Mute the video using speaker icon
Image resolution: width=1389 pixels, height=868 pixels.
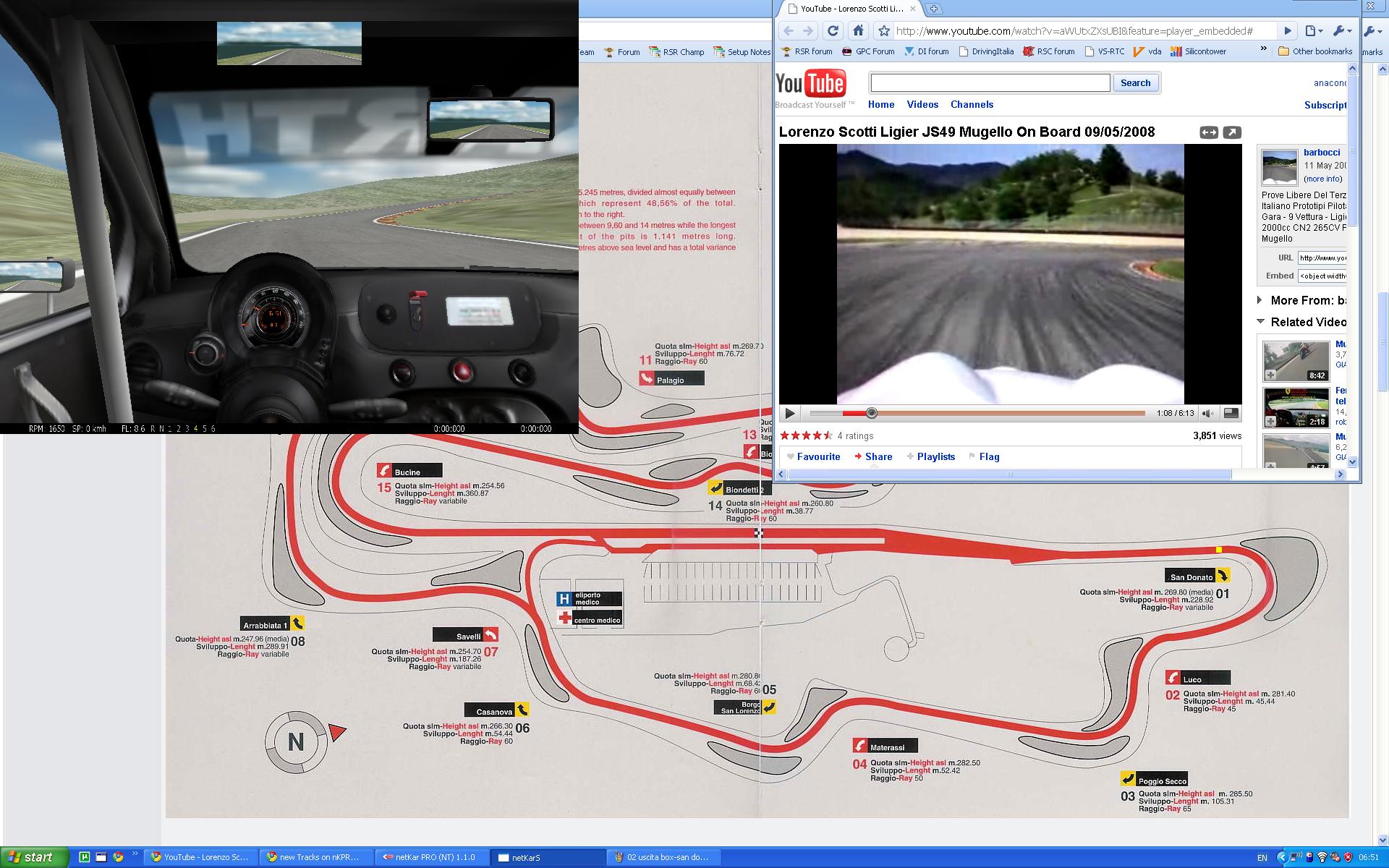tap(1207, 414)
